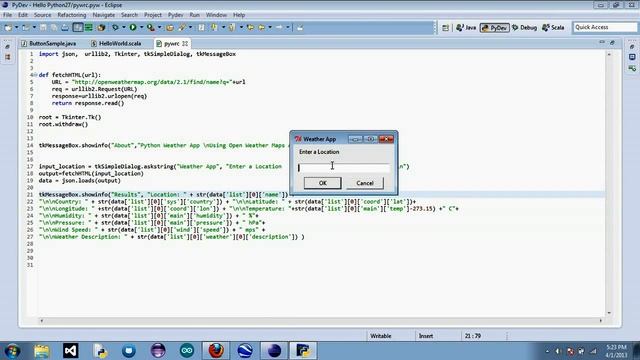Open the Windows Start menu
640x360 pixels.
[12, 351]
